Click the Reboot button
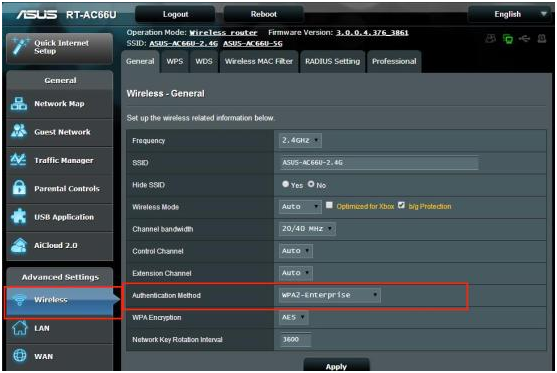 click(264, 14)
